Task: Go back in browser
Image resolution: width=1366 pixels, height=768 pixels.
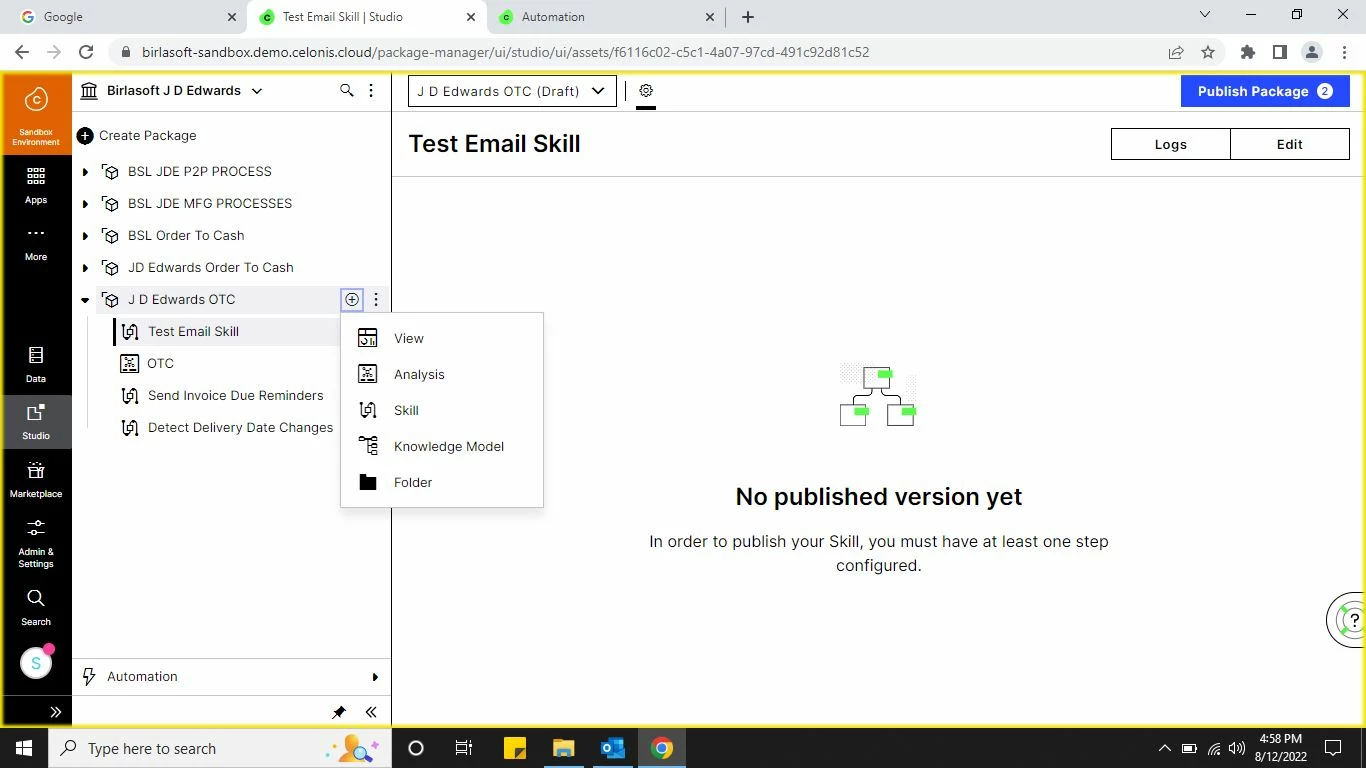Action: 22,52
